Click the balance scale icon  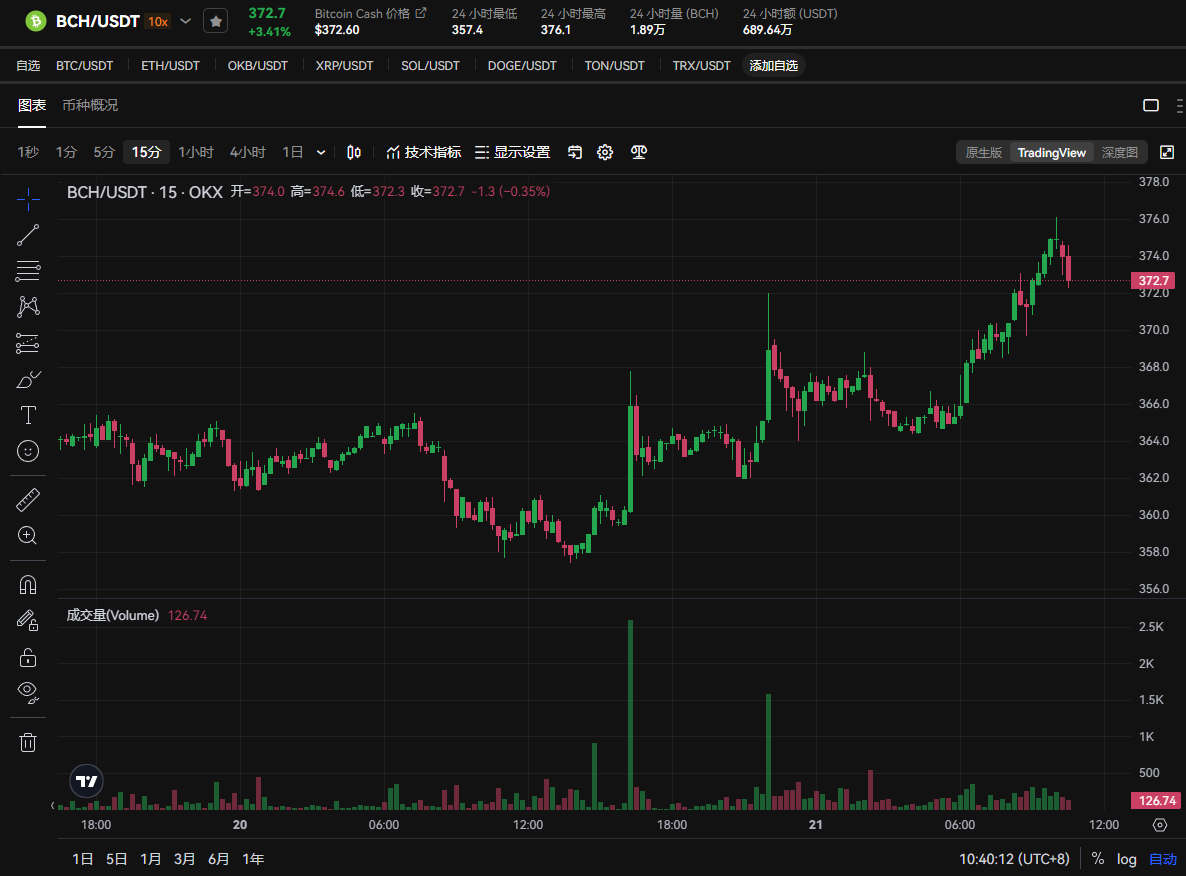pyautogui.click(x=639, y=152)
